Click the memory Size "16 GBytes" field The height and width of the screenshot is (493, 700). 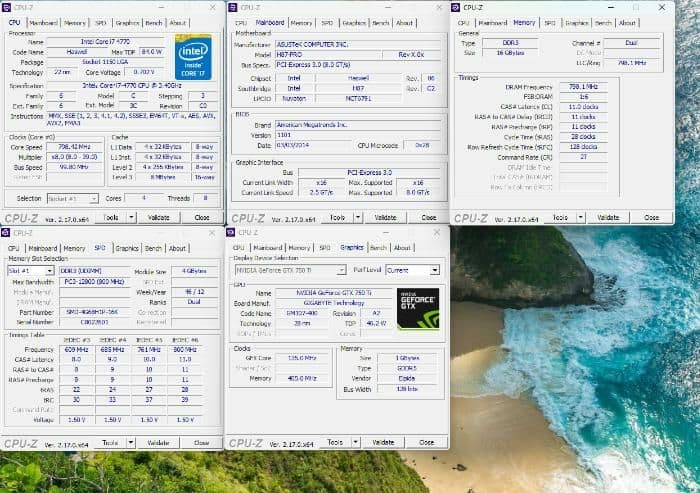tap(510, 53)
